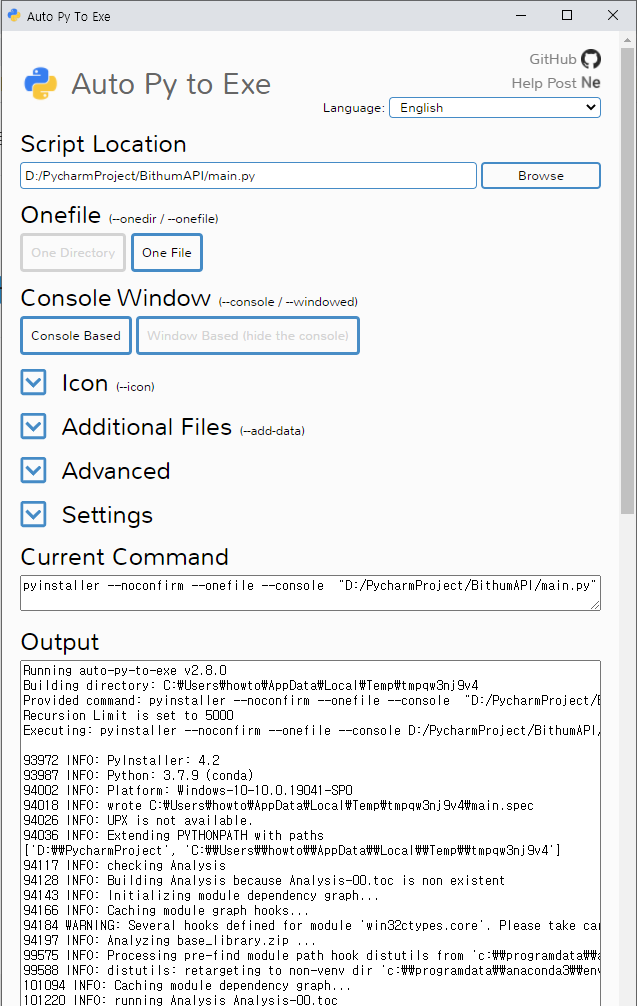The image size is (637, 1006).
Task: Expand the Settings section chevron
Action: click(33, 515)
